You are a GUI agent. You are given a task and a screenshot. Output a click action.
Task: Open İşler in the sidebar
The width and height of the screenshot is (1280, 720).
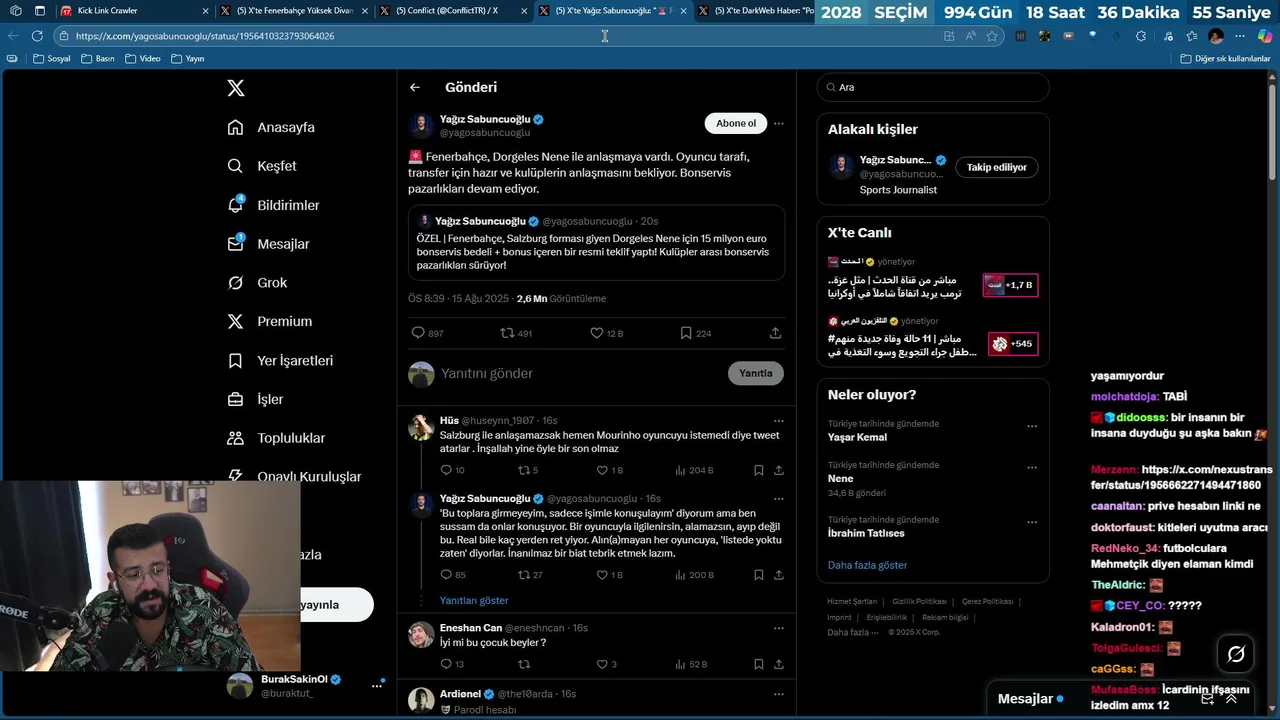pos(255,399)
